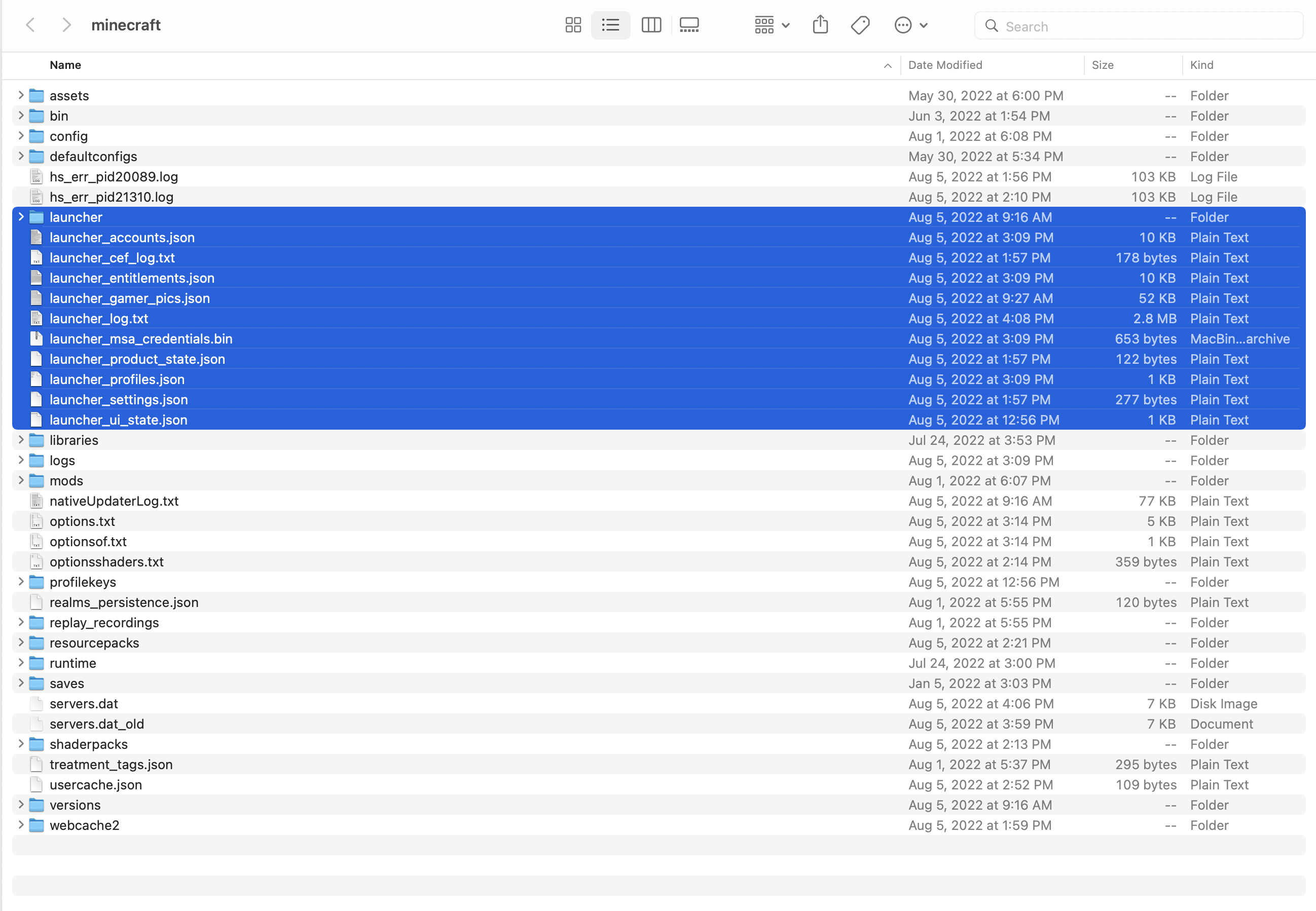Sort by the Name column header
The image size is (1316, 911).
tap(65, 65)
